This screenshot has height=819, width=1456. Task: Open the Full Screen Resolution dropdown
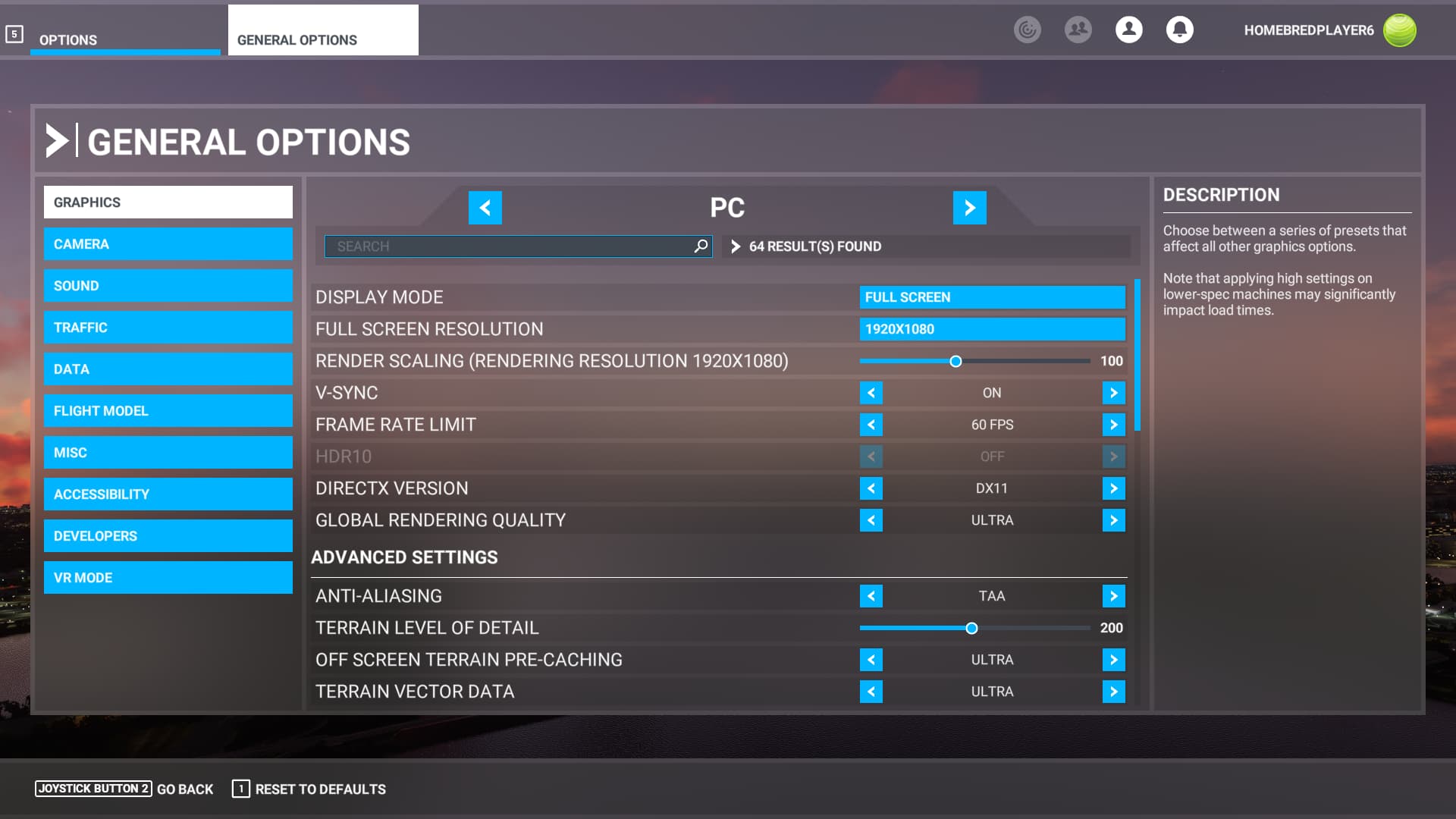[992, 329]
